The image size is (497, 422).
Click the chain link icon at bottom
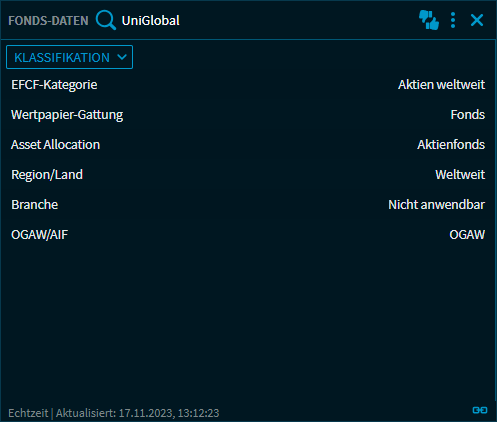click(x=480, y=410)
